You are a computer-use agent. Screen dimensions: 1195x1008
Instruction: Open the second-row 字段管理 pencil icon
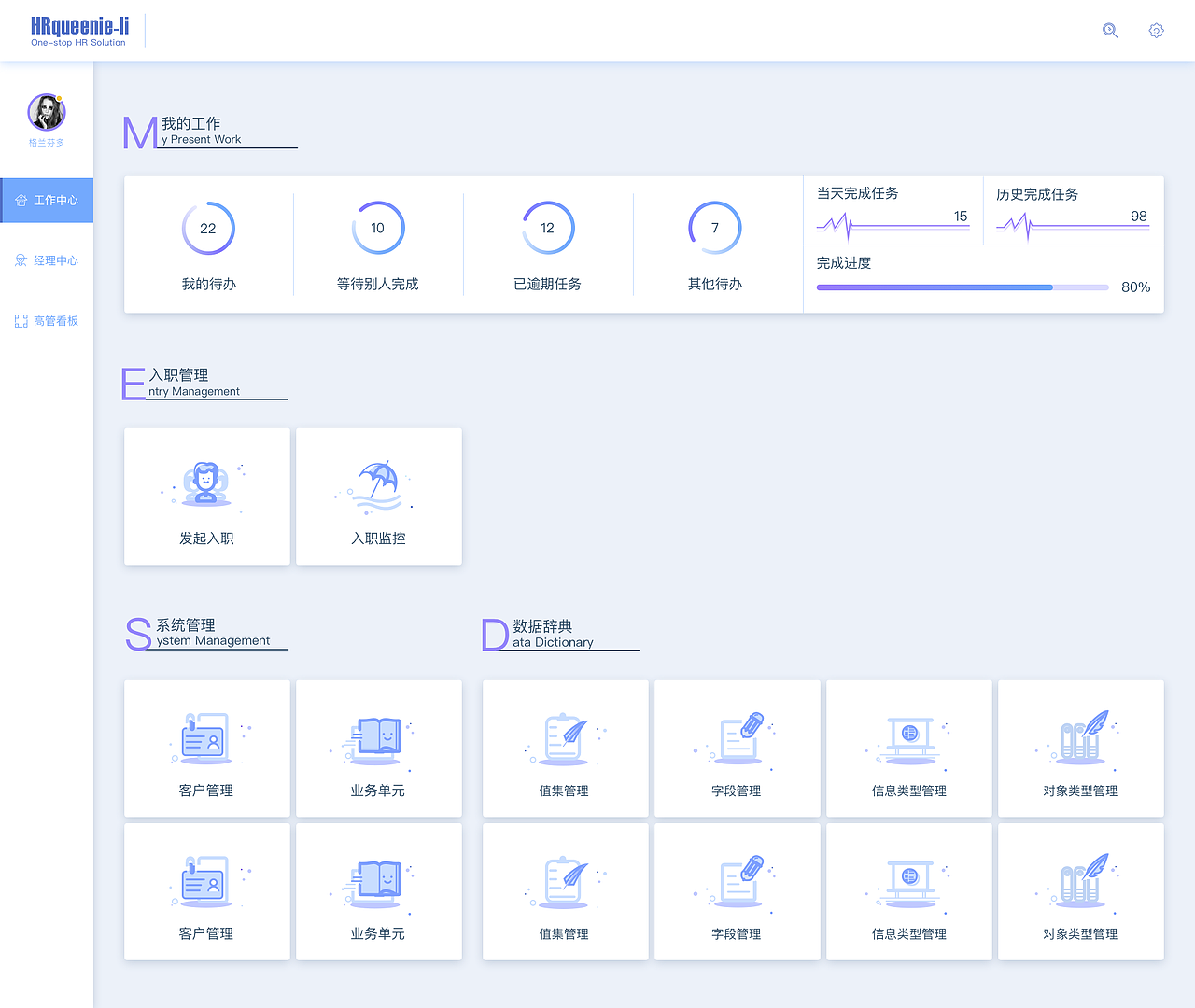click(x=742, y=880)
